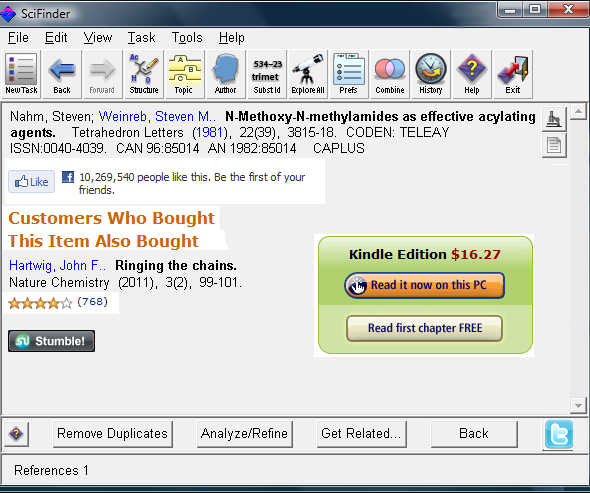Click the document icon beside the reference
Image resolution: width=590 pixels, height=493 pixels.
point(554,145)
